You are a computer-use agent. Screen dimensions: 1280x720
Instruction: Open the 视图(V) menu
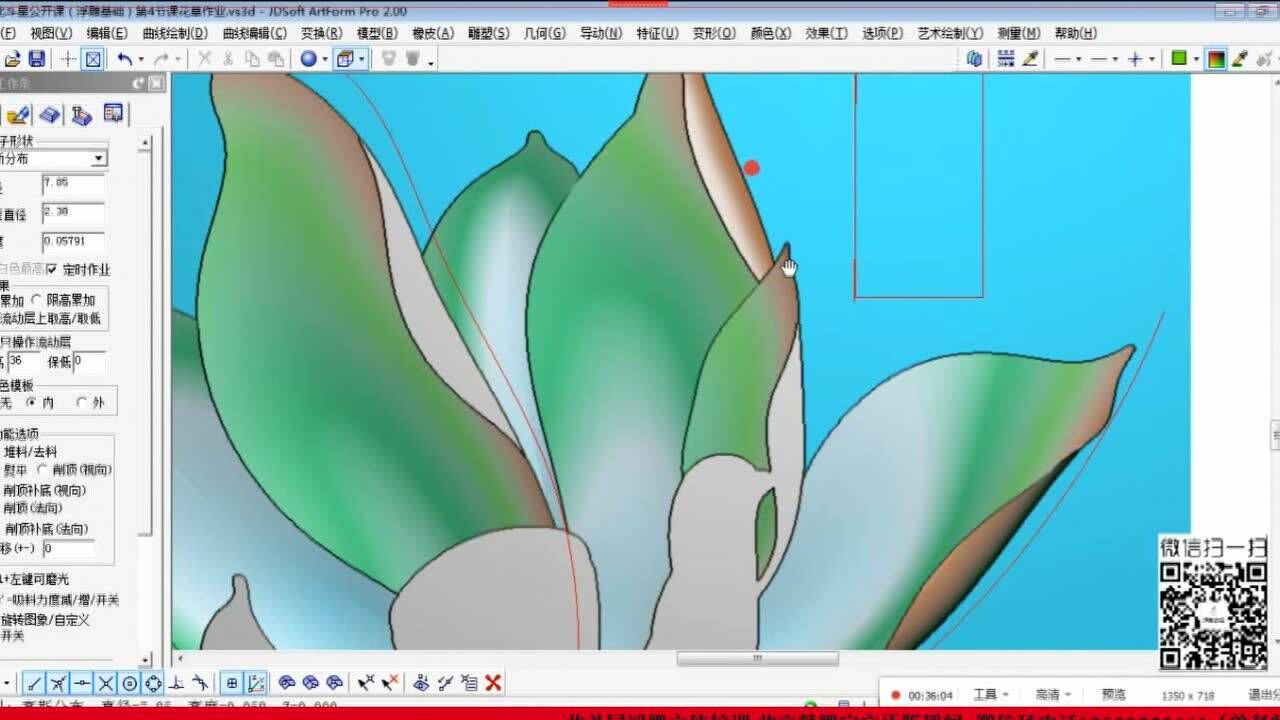coord(51,33)
